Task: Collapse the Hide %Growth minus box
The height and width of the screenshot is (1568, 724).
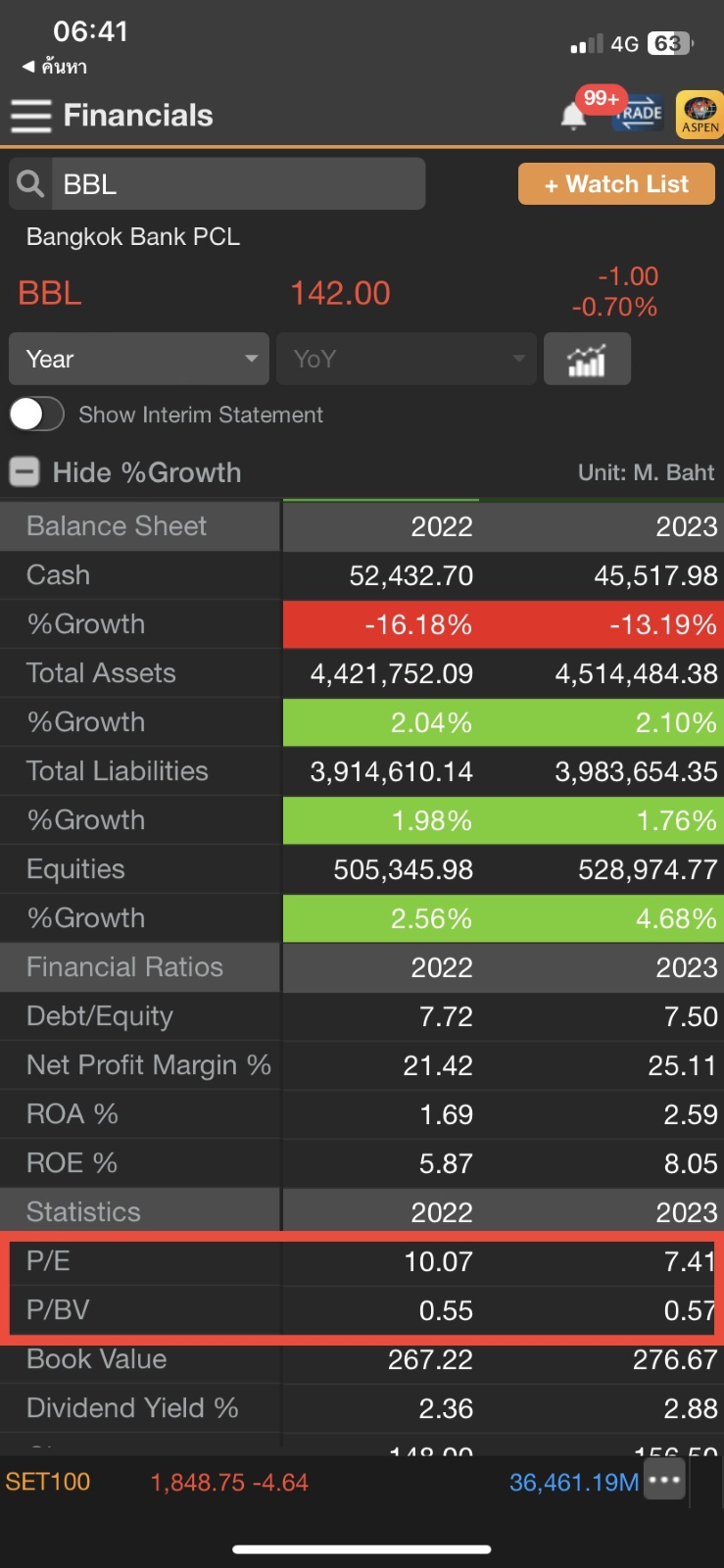Action: pos(24,472)
